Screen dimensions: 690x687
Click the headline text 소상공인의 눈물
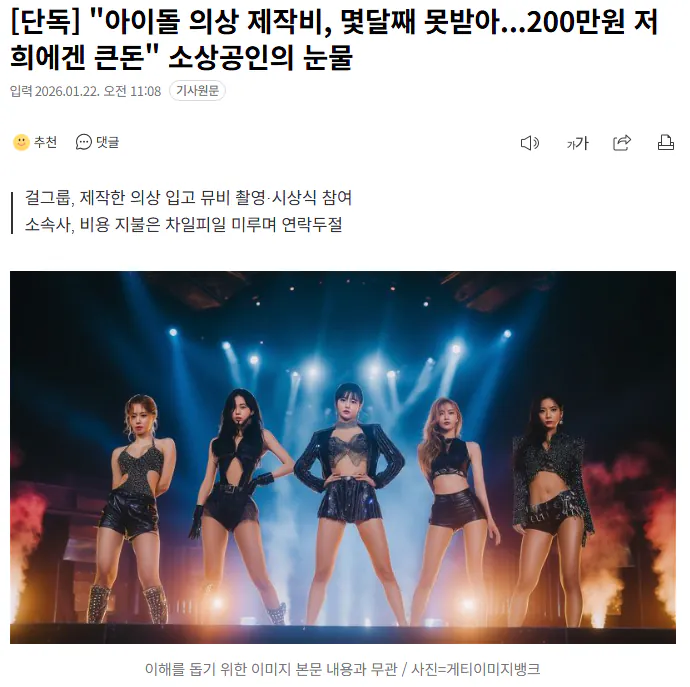point(261,57)
